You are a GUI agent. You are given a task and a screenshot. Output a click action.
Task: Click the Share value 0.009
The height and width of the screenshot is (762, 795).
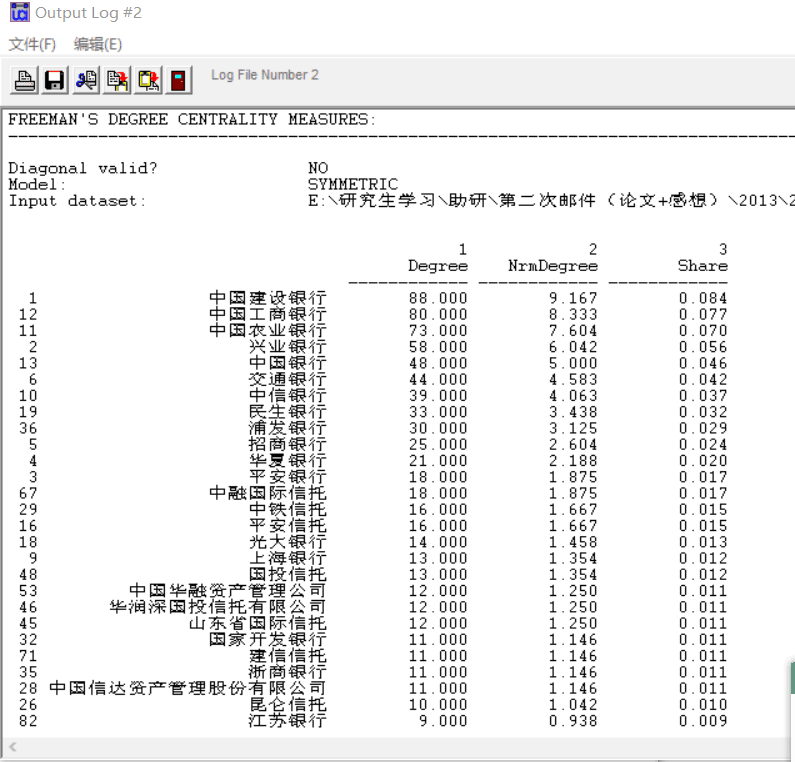pos(703,720)
